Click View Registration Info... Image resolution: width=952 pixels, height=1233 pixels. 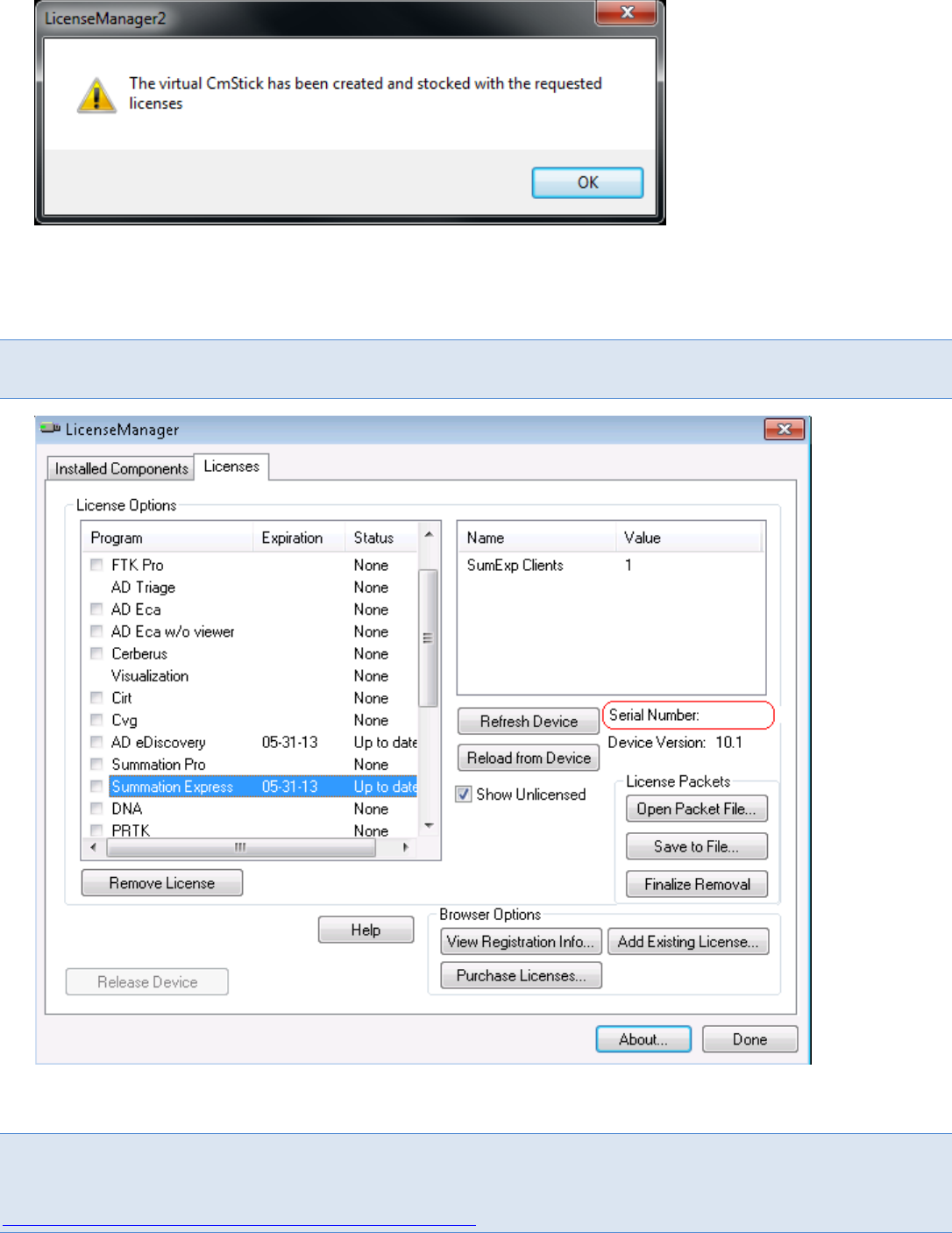tap(522, 942)
